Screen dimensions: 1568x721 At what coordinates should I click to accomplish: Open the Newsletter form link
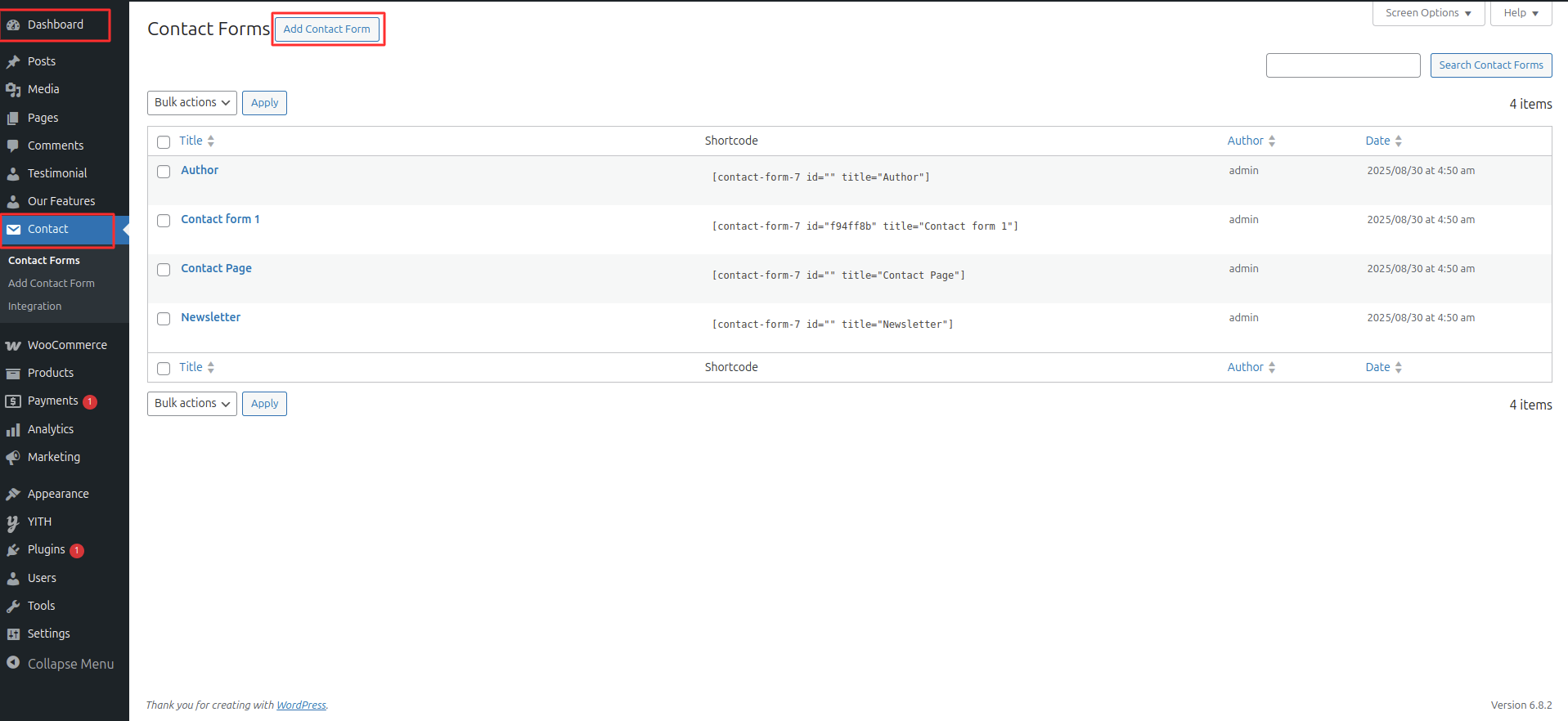pos(211,317)
